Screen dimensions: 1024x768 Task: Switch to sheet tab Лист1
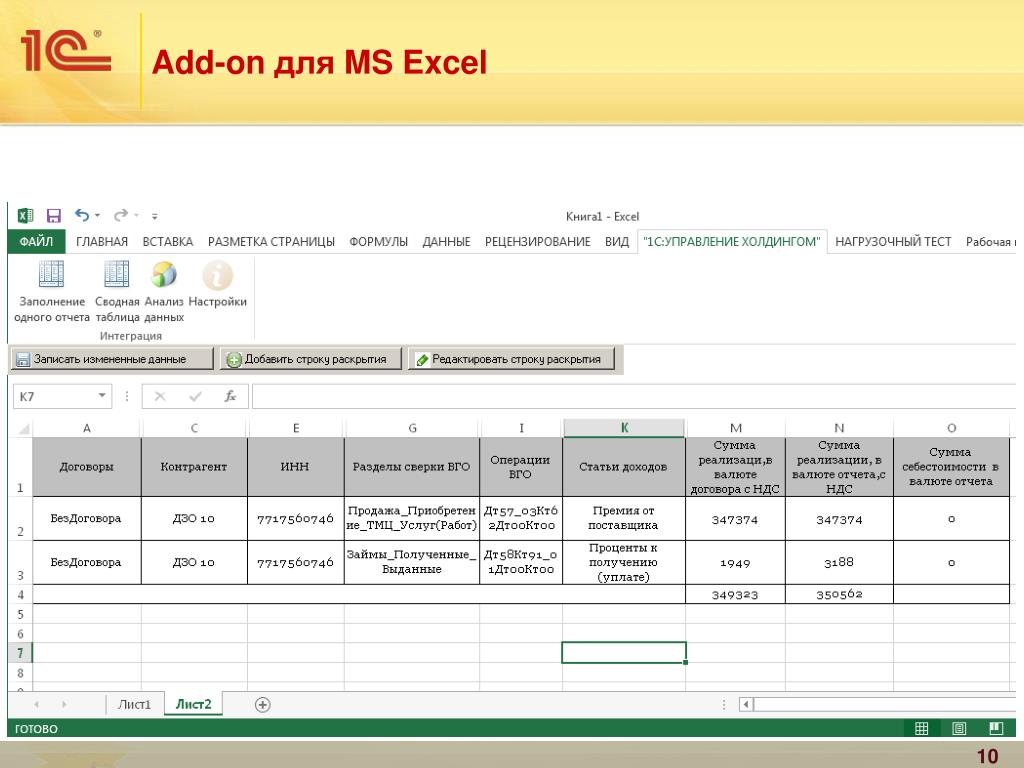click(134, 704)
